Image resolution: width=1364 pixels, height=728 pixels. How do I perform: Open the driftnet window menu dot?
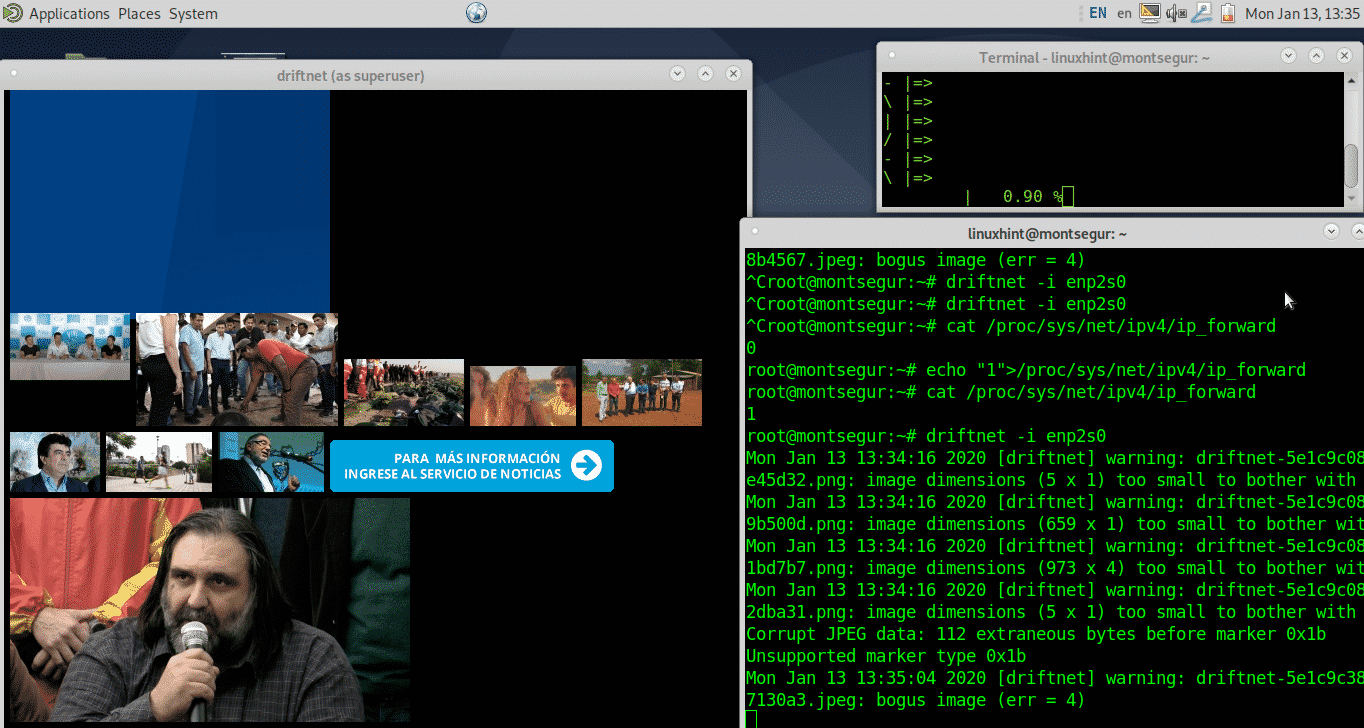point(14,74)
